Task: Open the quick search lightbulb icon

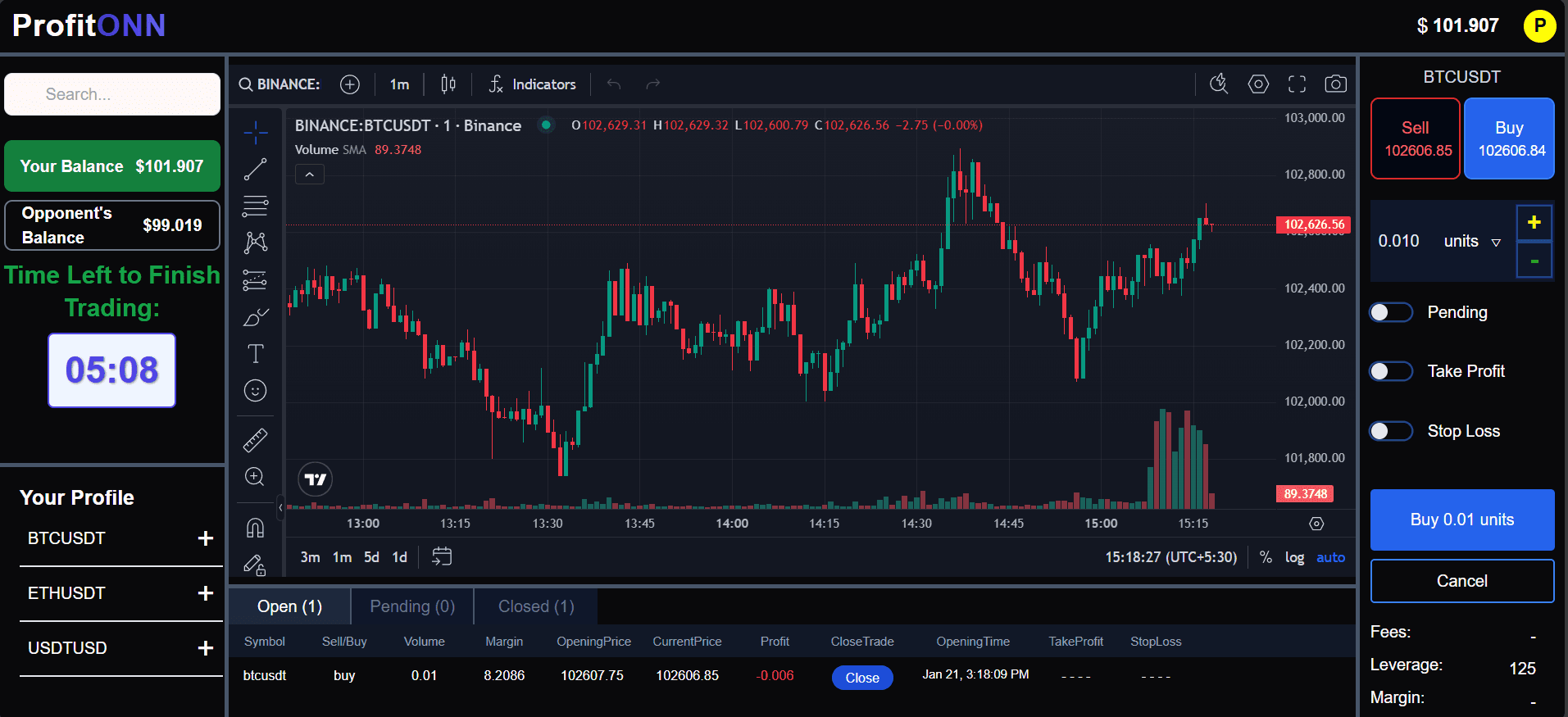Action: coord(1219,84)
